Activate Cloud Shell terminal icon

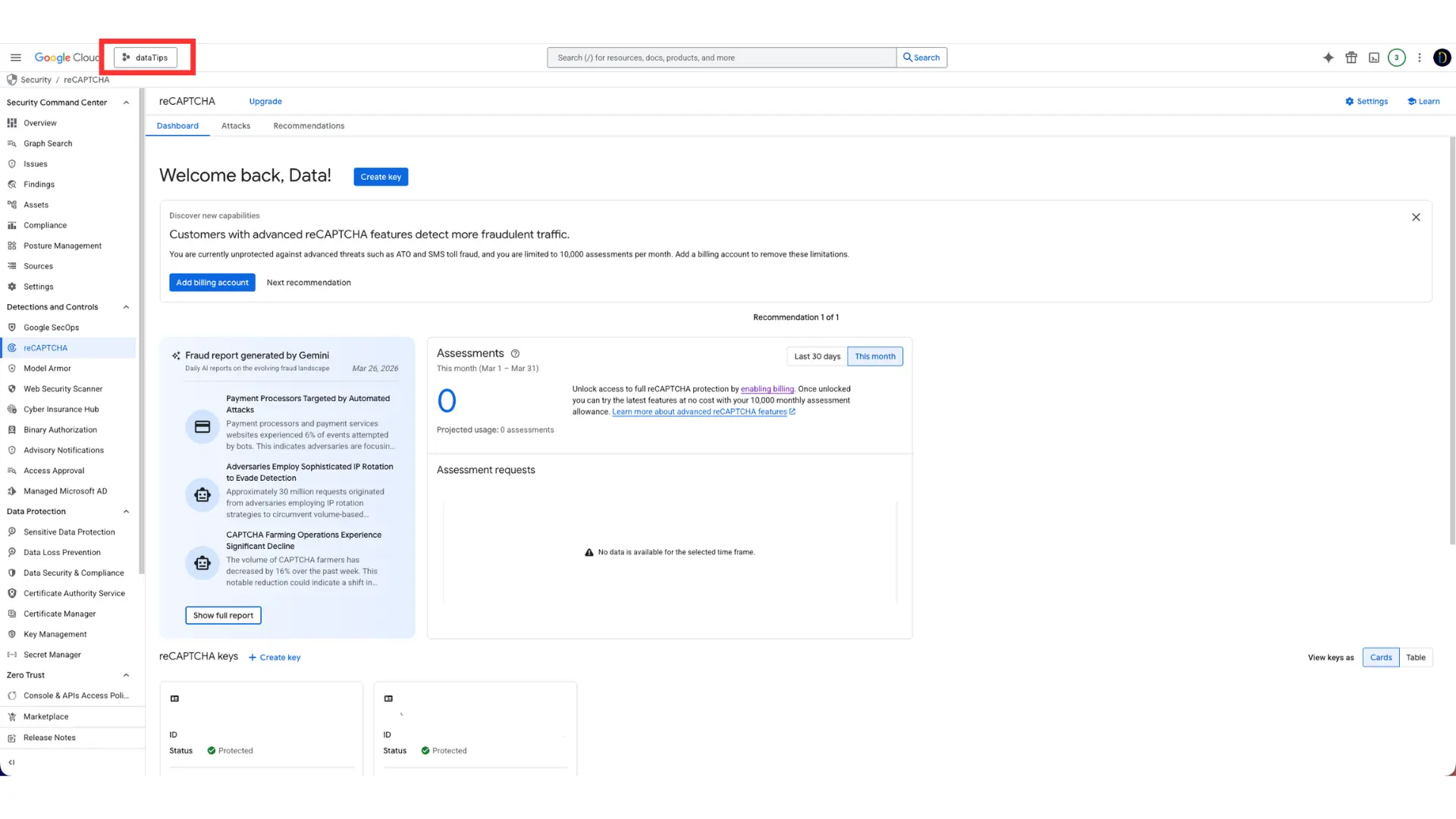1374,58
